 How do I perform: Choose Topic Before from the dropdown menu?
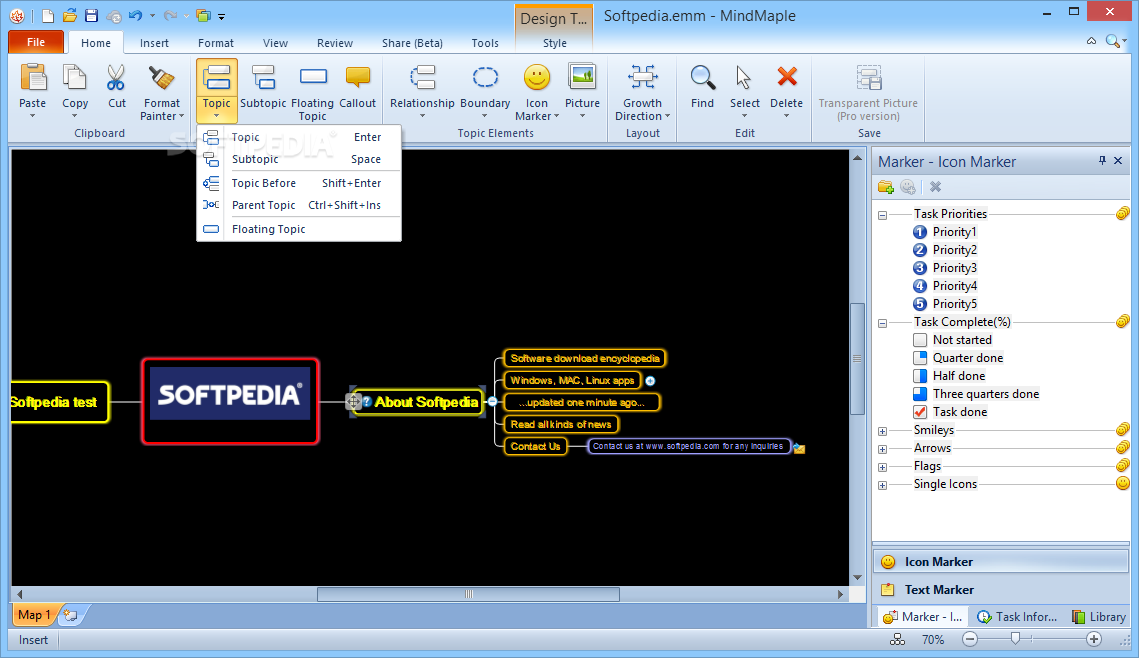click(x=299, y=183)
